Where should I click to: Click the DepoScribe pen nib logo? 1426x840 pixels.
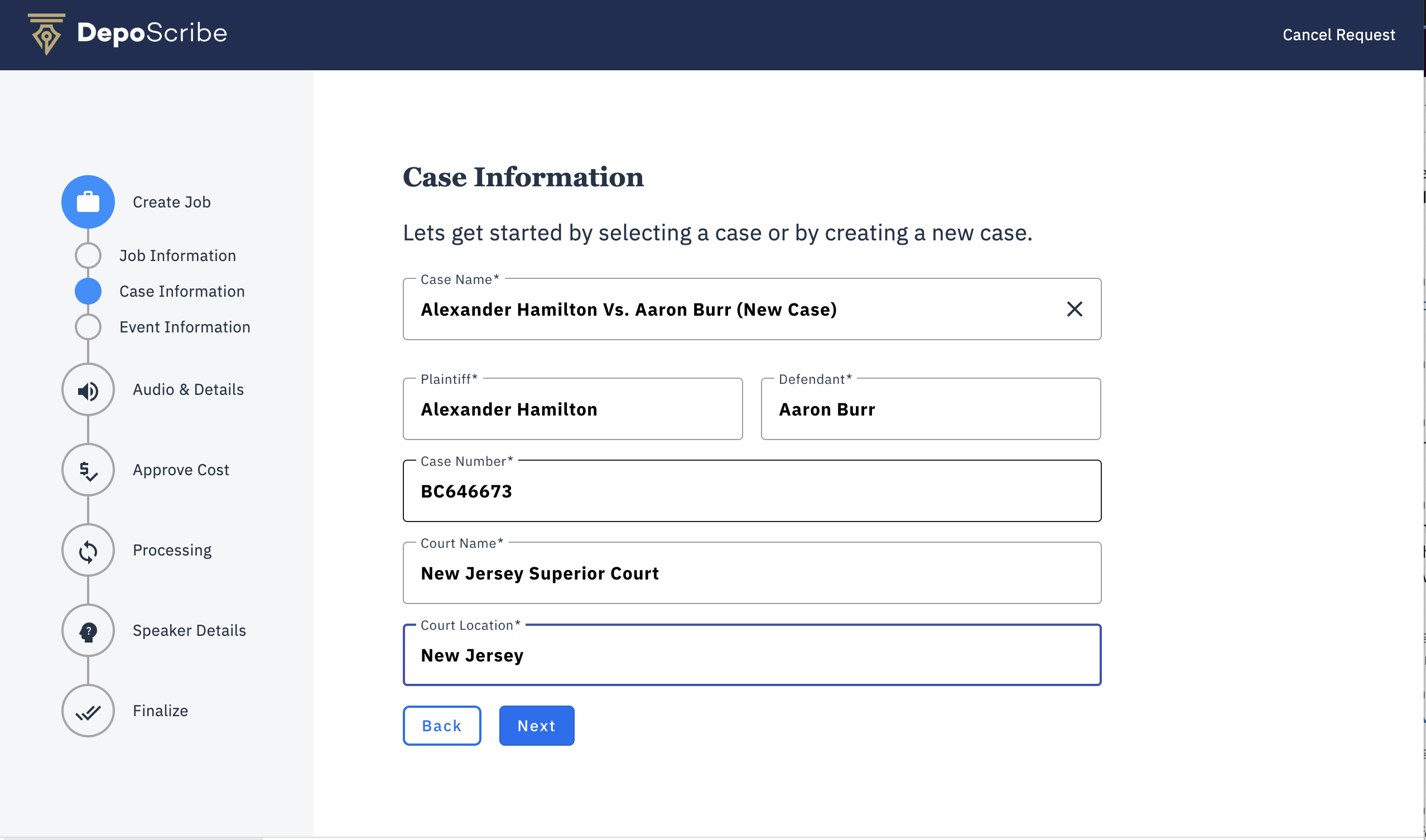pyautogui.click(x=46, y=34)
